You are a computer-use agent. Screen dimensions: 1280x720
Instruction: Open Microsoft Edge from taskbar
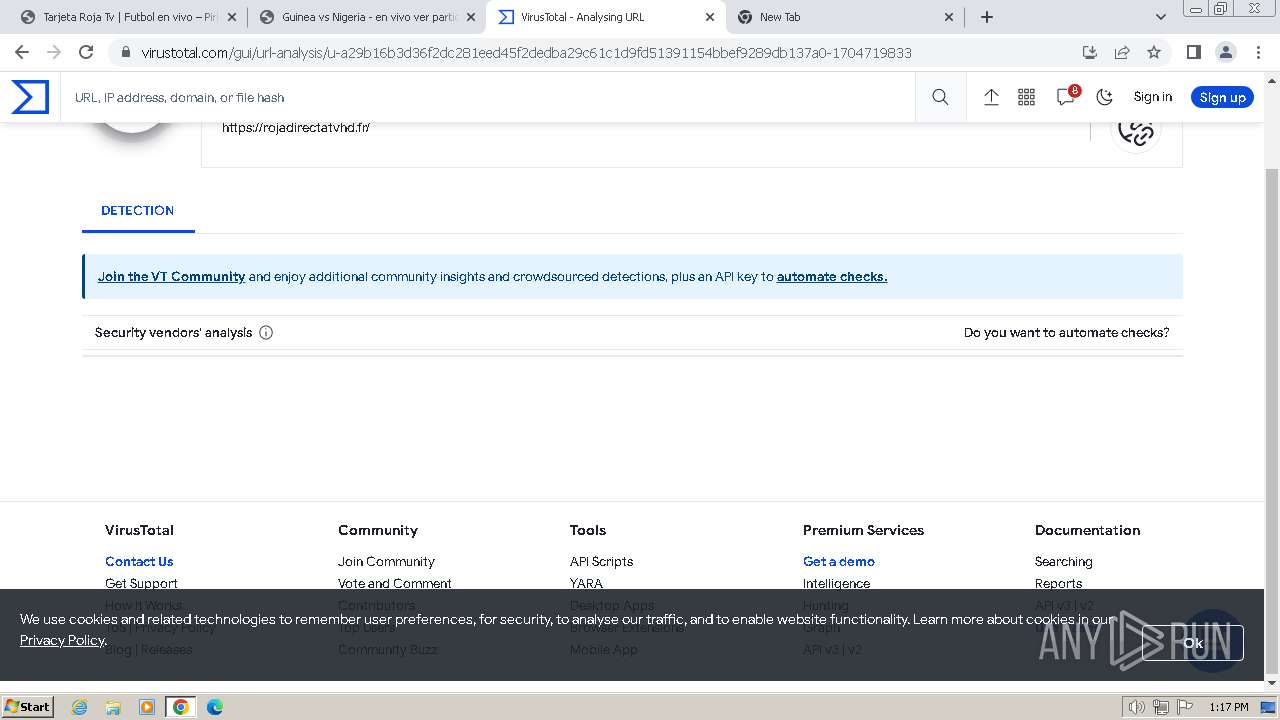pyautogui.click(x=215, y=707)
